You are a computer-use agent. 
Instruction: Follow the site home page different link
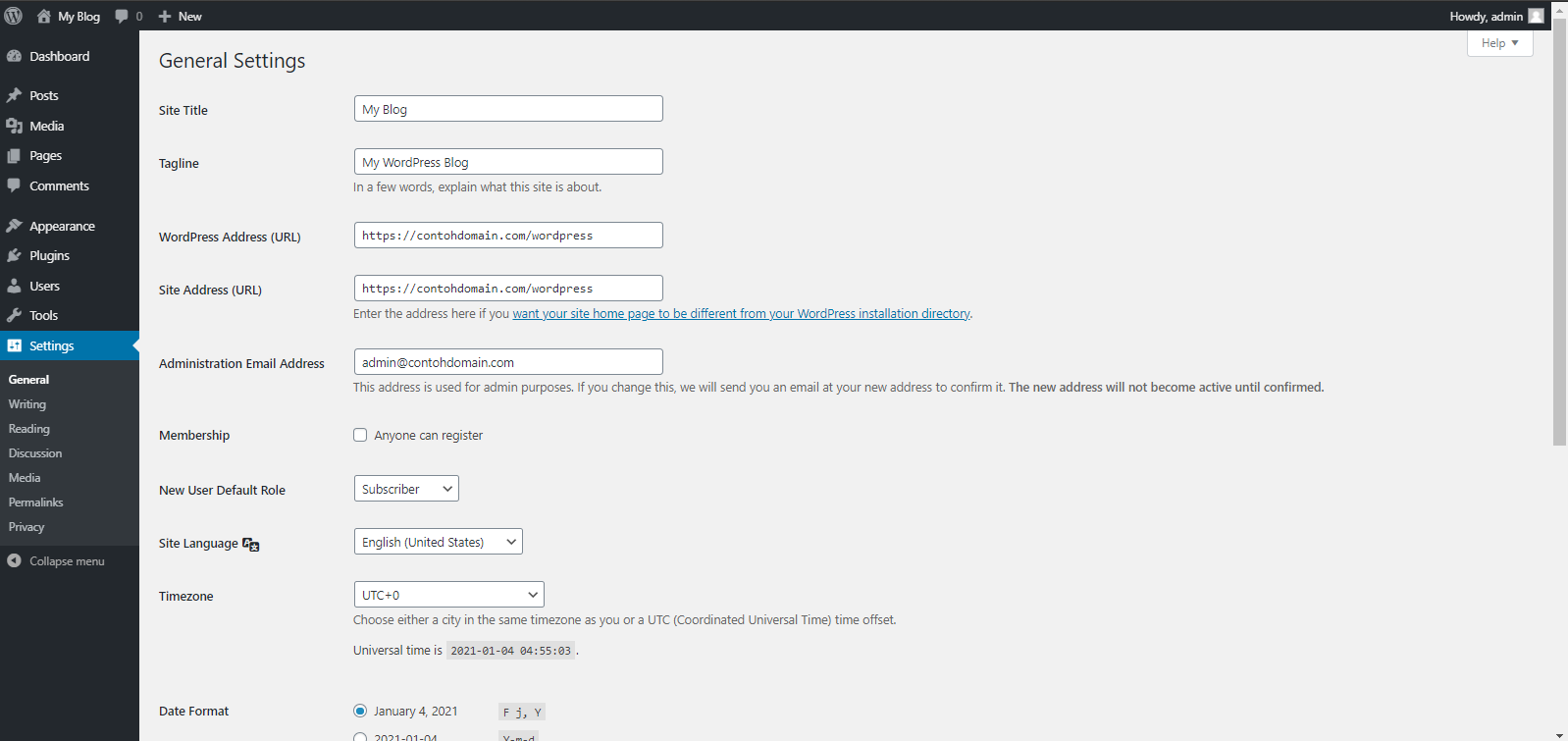tap(741, 314)
